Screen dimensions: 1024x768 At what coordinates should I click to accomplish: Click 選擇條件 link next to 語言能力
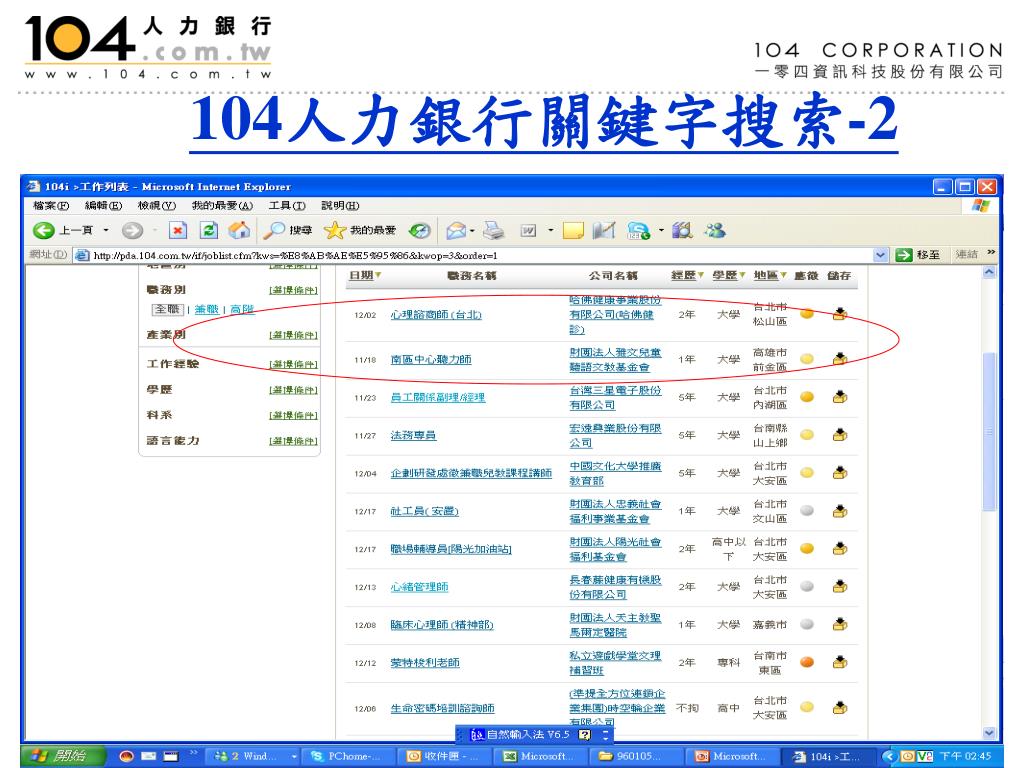[x=293, y=441]
